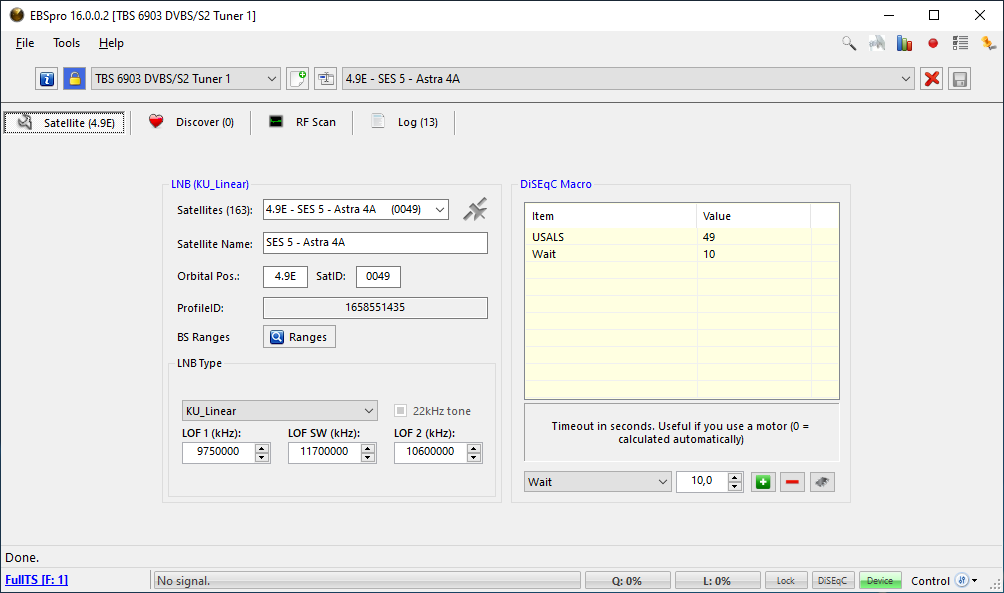Click the Ranges button
The width and height of the screenshot is (1004, 593).
(299, 337)
